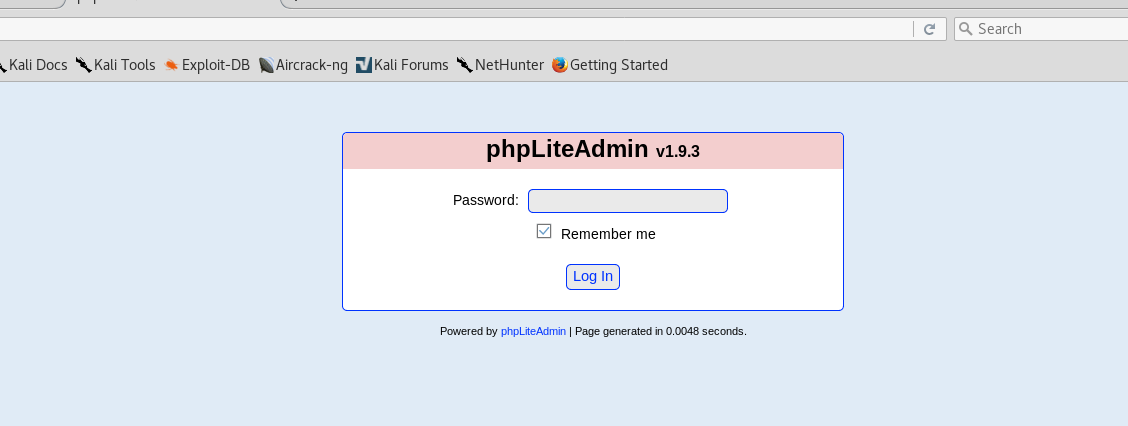The height and width of the screenshot is (426, 1128).
Task: Click the phpLiteAdmin heading title
Action: pos(567,149)
